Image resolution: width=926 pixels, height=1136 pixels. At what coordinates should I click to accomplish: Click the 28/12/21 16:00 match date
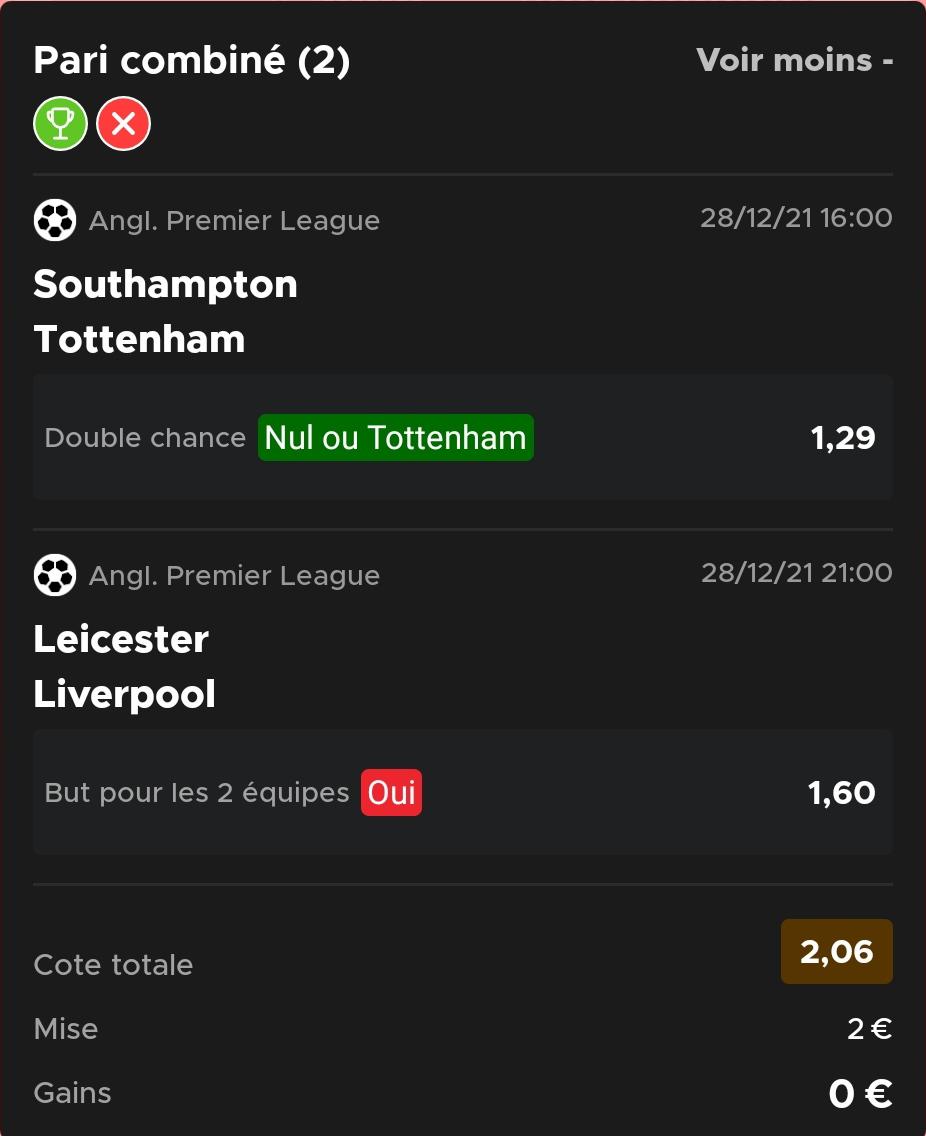coord(796,218)
